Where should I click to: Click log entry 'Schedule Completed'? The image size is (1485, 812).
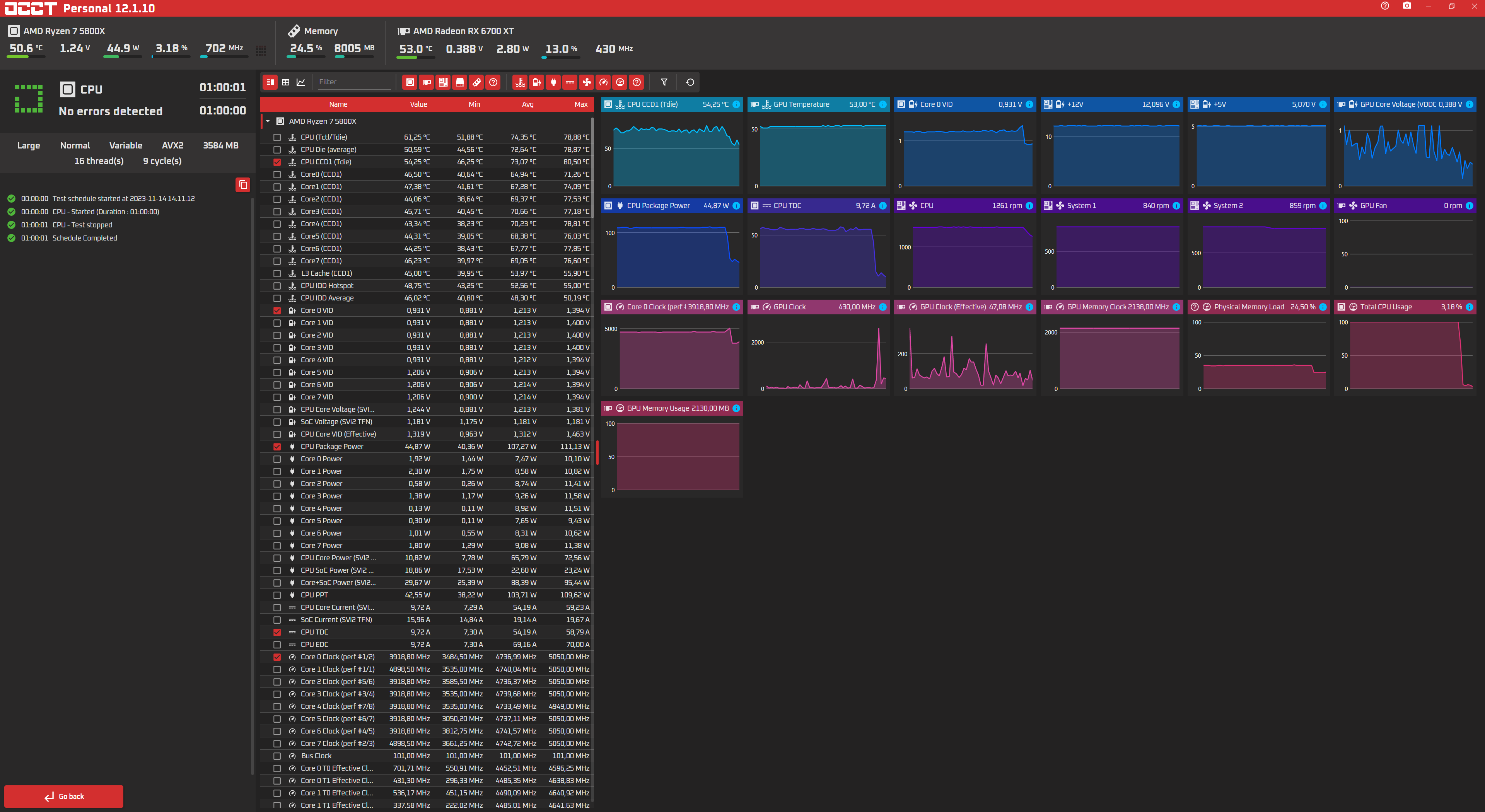pos(85,238)
